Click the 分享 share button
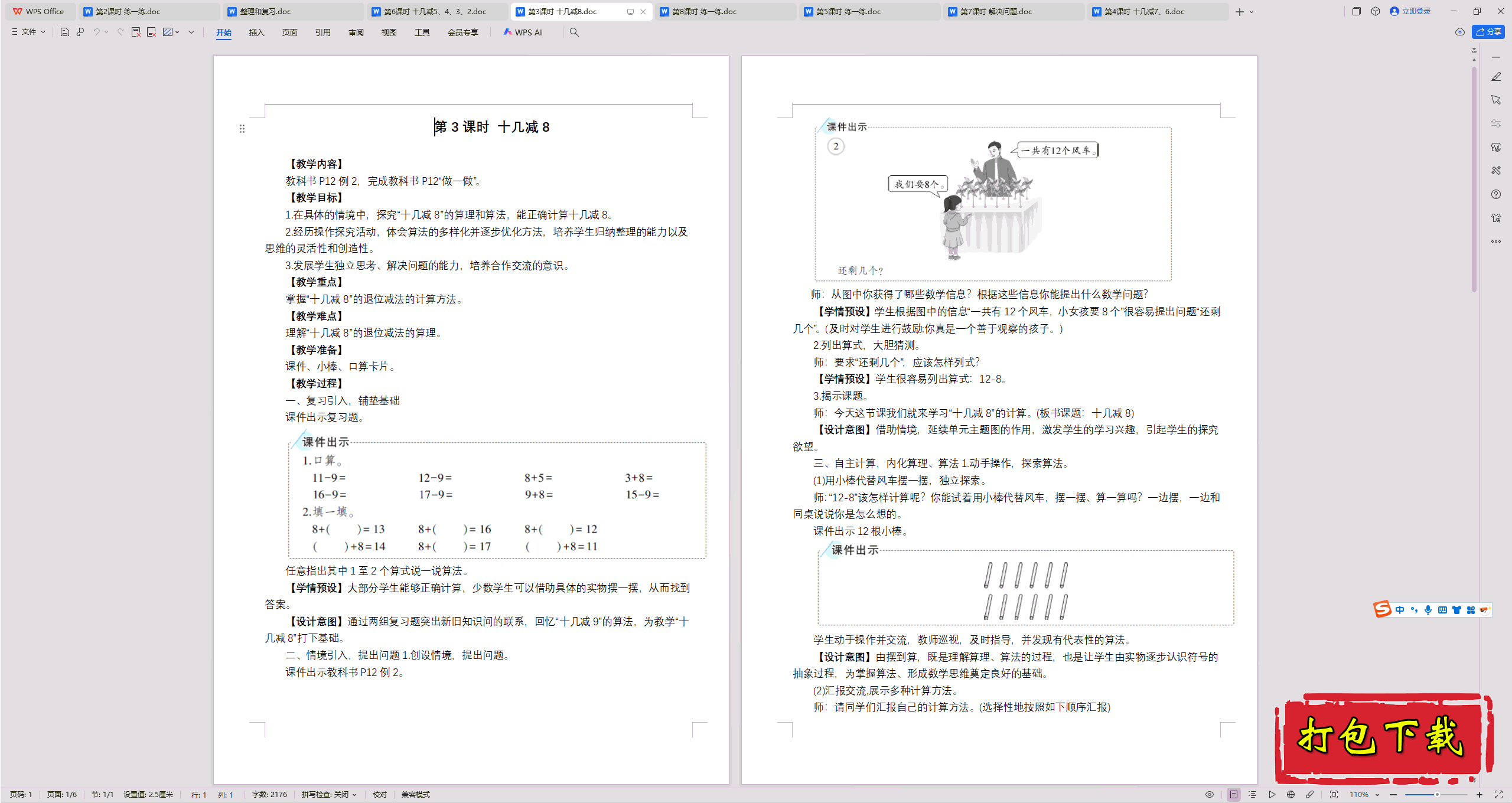 point(1488,32)
